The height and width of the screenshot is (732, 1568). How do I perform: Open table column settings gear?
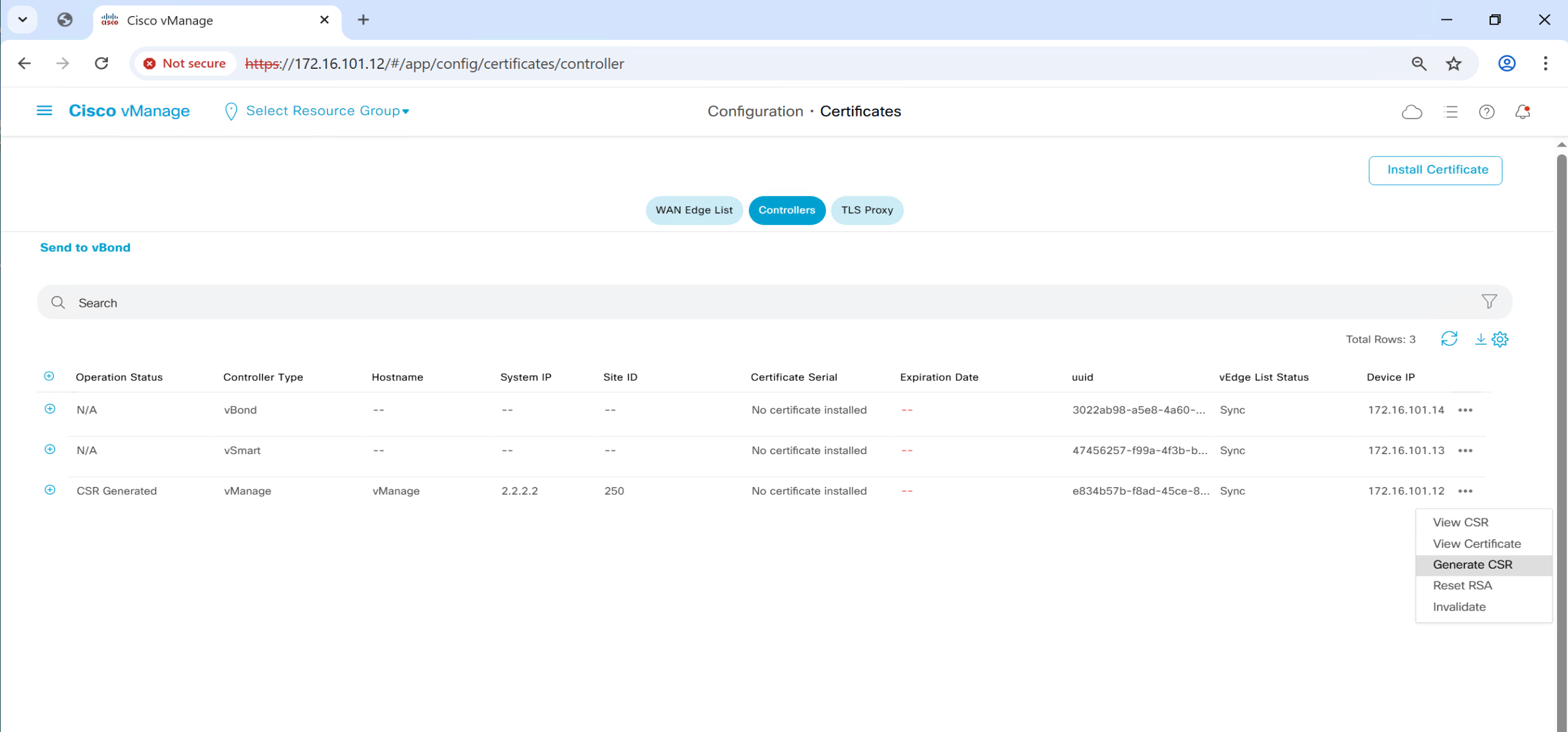[x=1500, y=339]
